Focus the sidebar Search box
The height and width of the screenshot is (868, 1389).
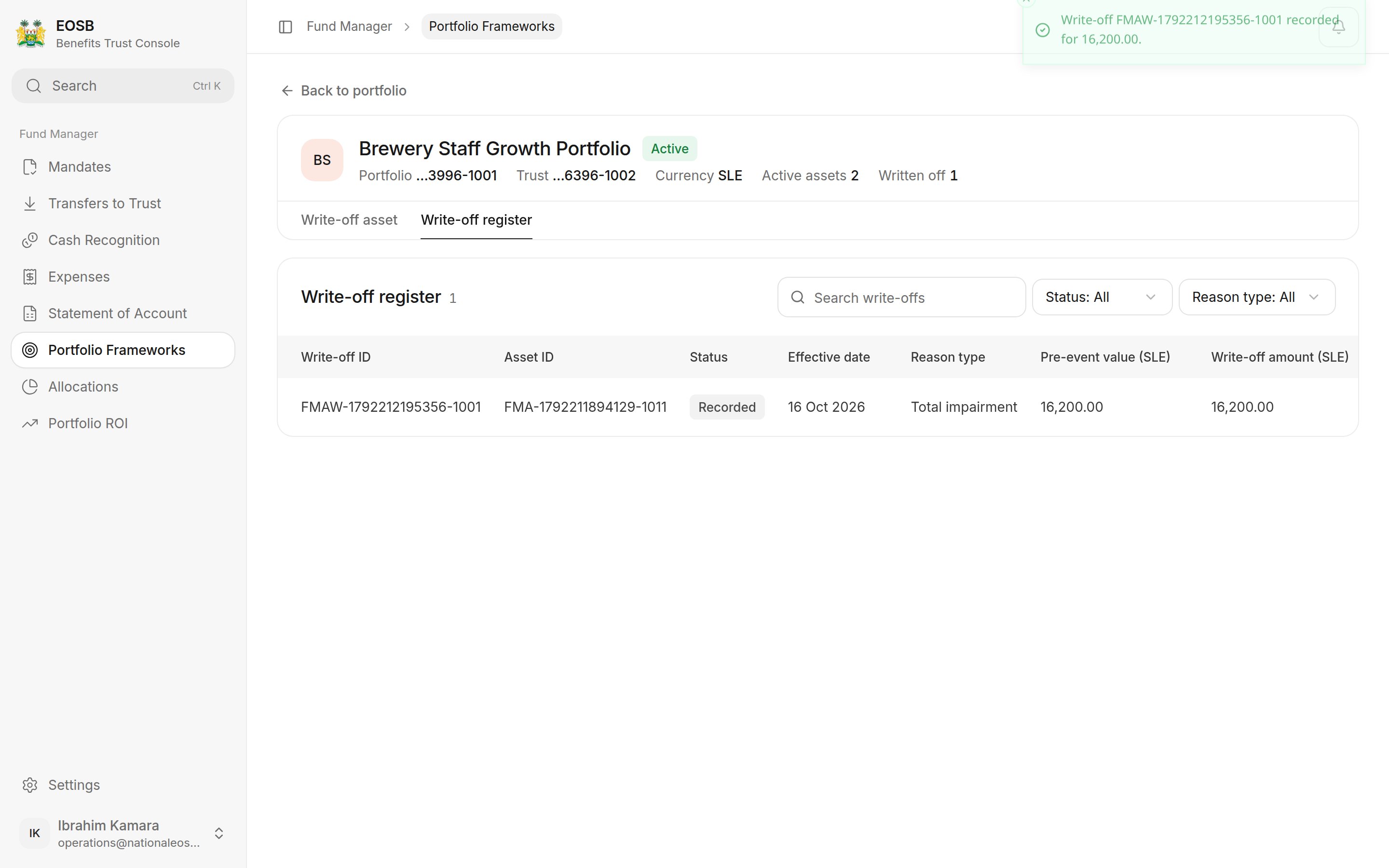[123, 86]
